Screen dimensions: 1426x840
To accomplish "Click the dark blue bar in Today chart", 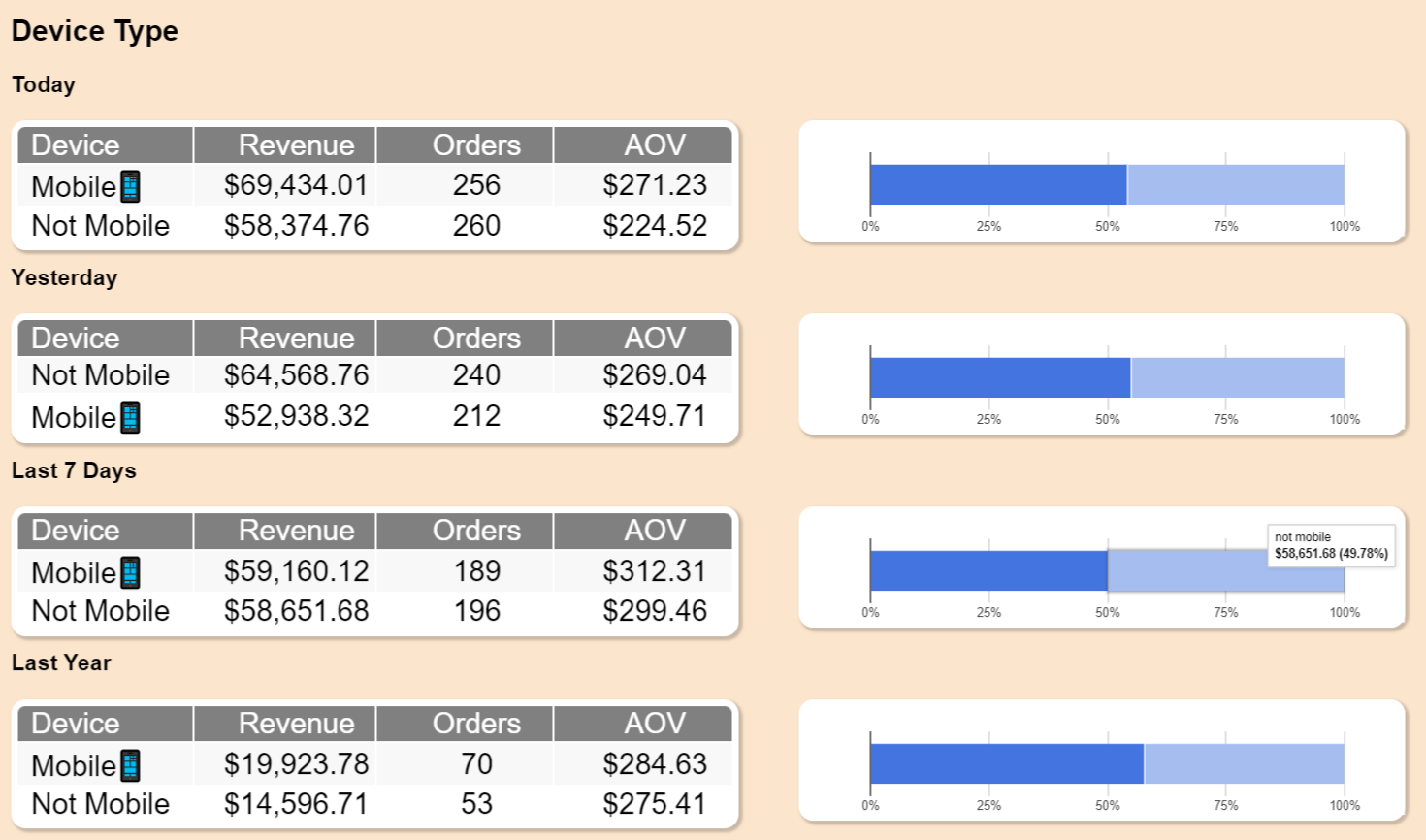I will click(998, 184).
